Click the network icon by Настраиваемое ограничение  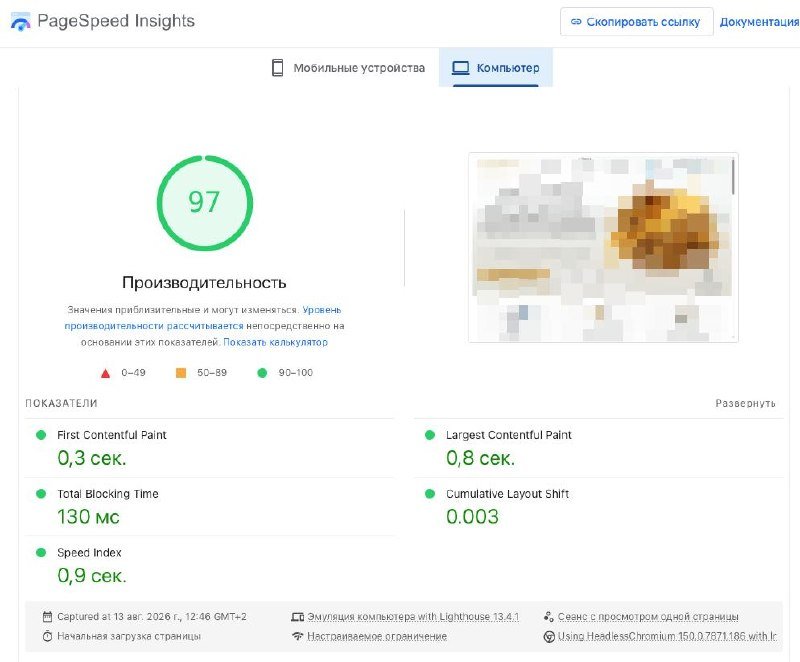[x=297, y=636]
